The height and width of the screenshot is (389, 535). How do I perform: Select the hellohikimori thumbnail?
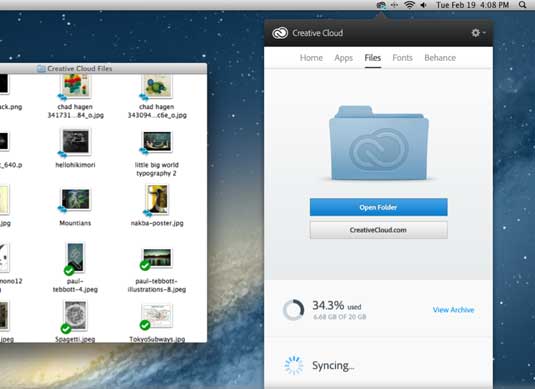75,141
